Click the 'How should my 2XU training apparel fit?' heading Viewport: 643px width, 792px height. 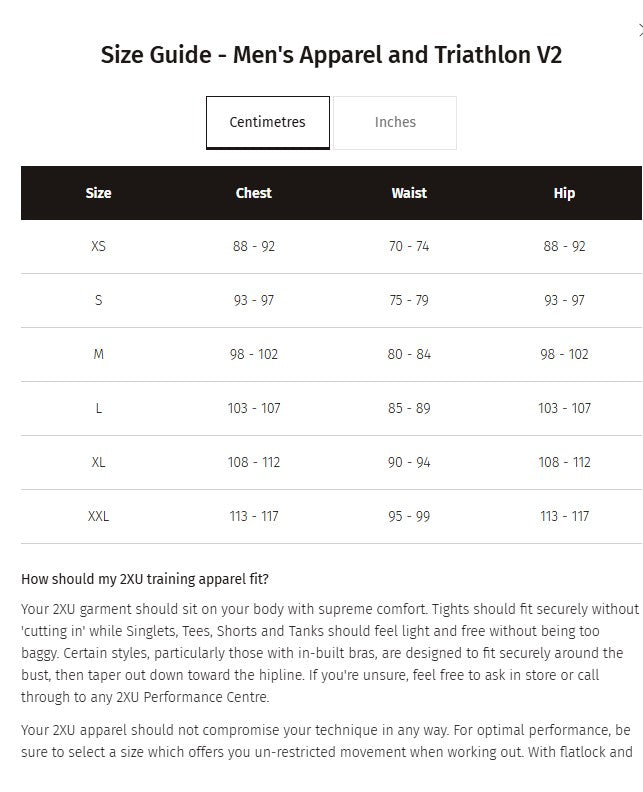point(145,579)
